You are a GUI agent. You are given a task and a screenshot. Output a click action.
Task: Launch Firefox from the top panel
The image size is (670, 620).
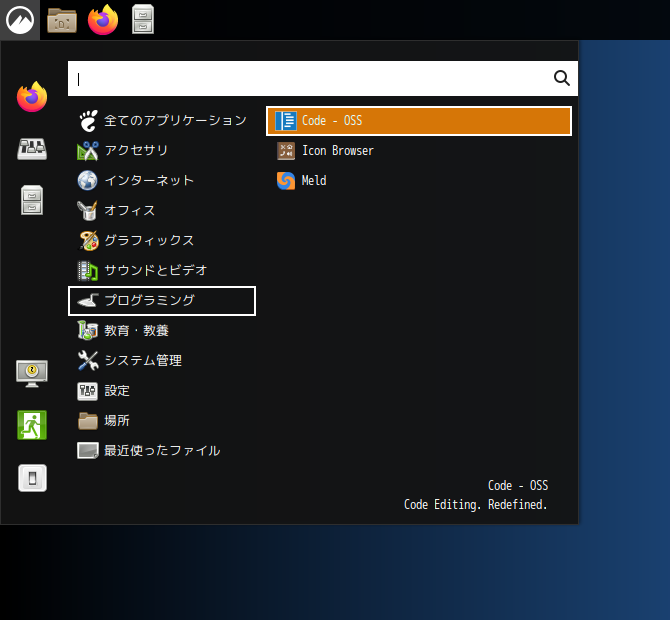[103, 20]
